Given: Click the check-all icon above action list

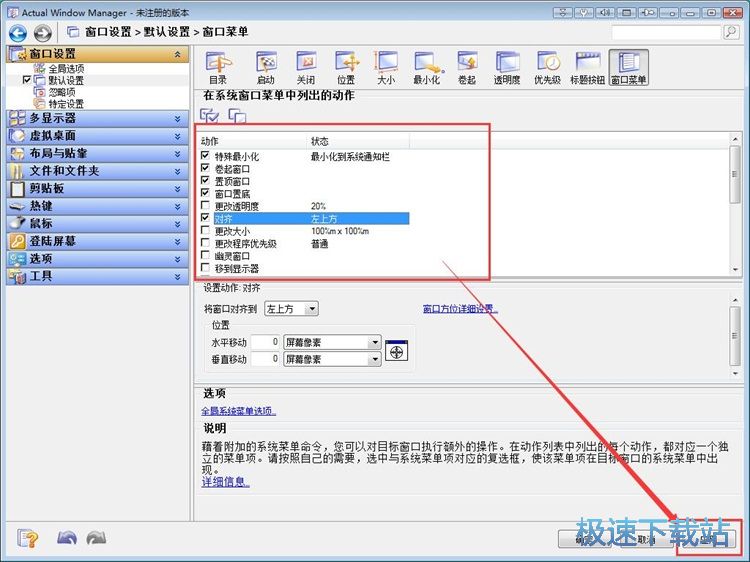Looking at the screenshot, I should click(x=210, y=115).
